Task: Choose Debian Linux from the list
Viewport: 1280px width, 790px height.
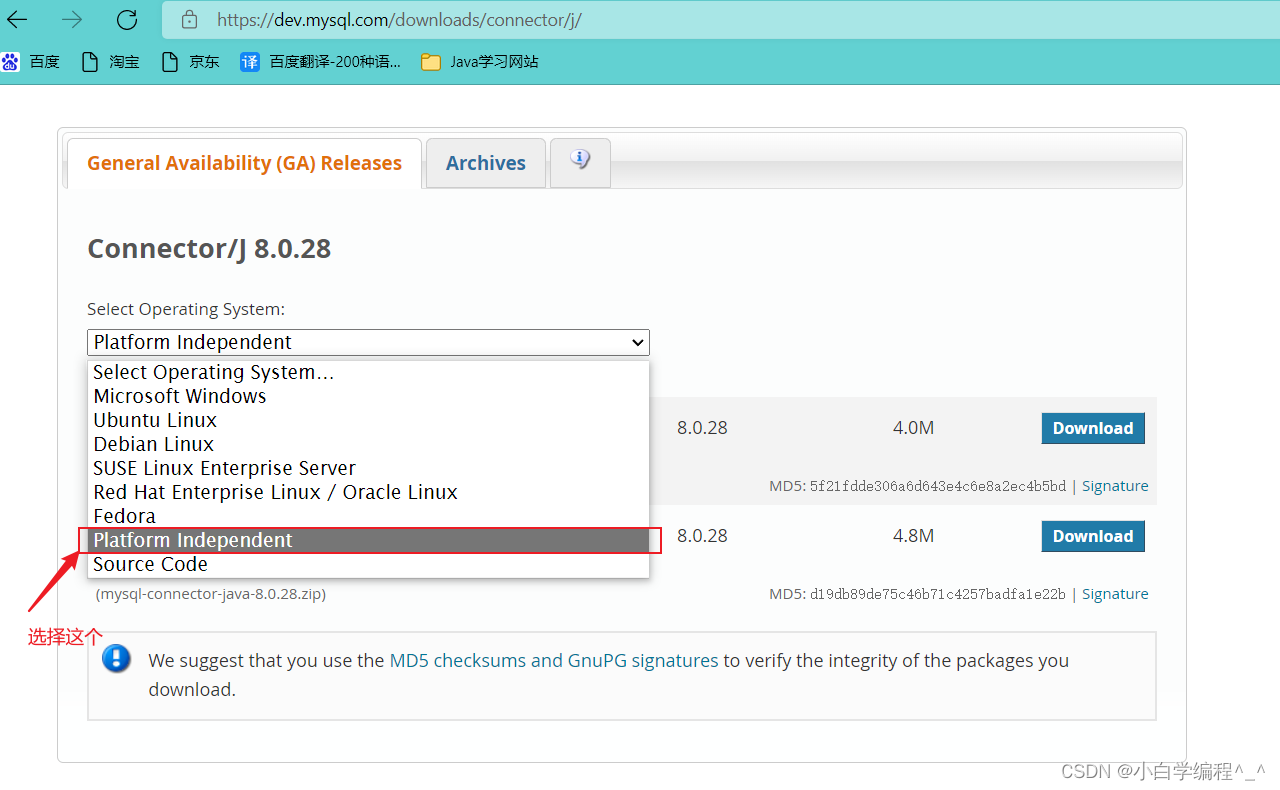Action: pos(368,444)
